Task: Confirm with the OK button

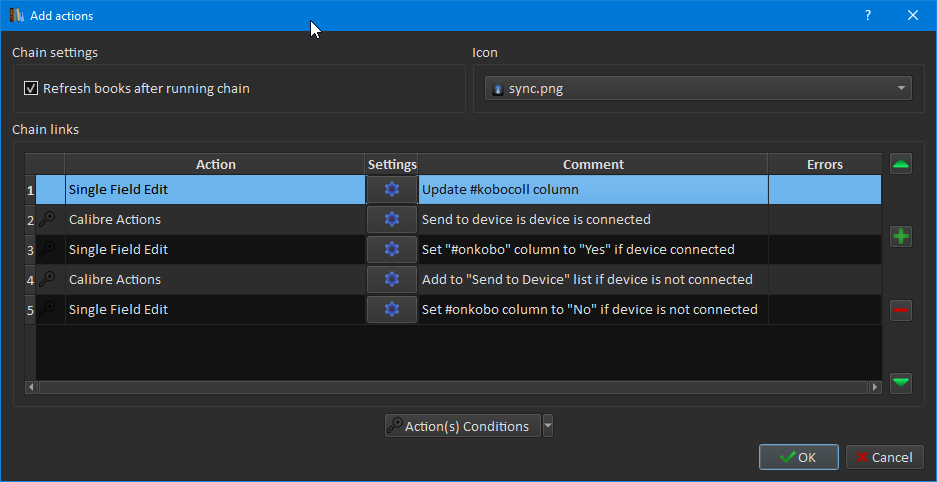Action: (797, 457)
